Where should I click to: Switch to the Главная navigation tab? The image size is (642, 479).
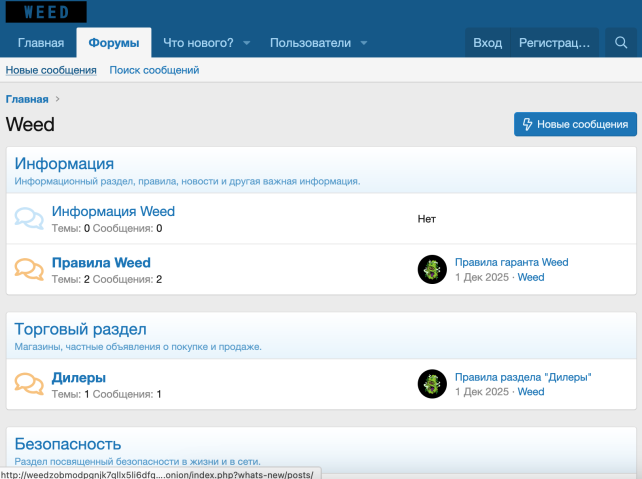click(40, 43)
